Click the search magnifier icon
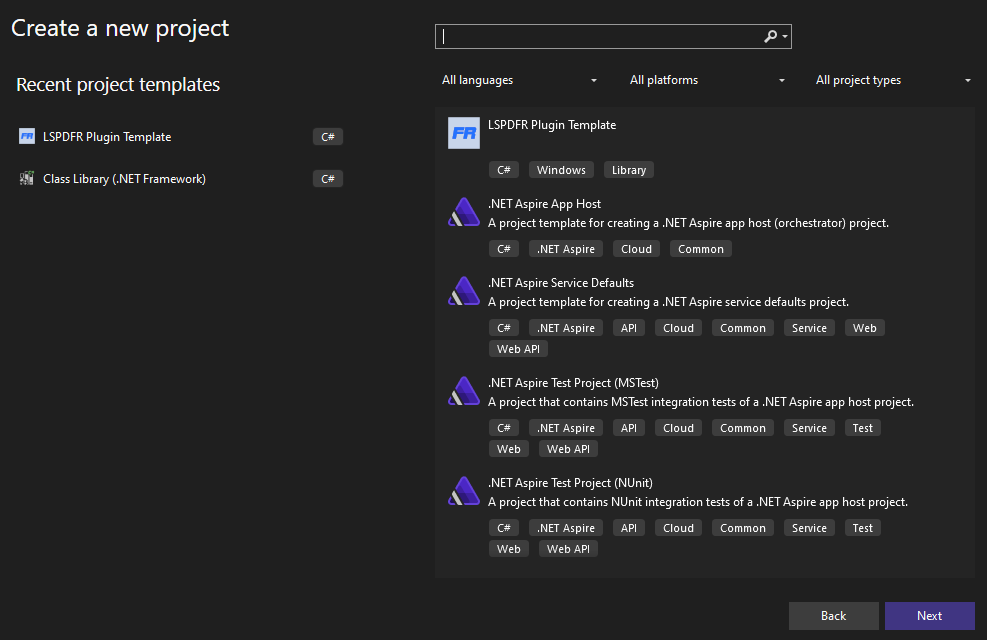The height and width of the screenshot is (640, 987). pyautogui.click(x=770, y=36)
